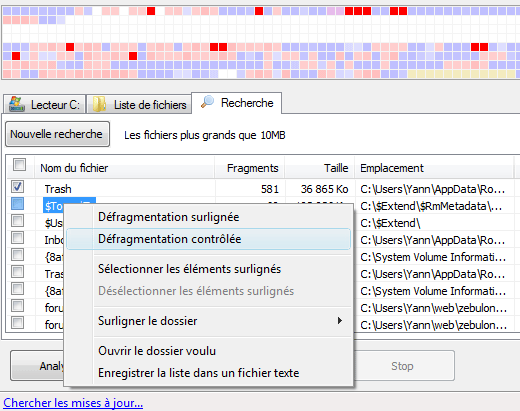Click Sélectionner les éléments surlignés
The image size is (520, 411).
[x=208, y=269]
